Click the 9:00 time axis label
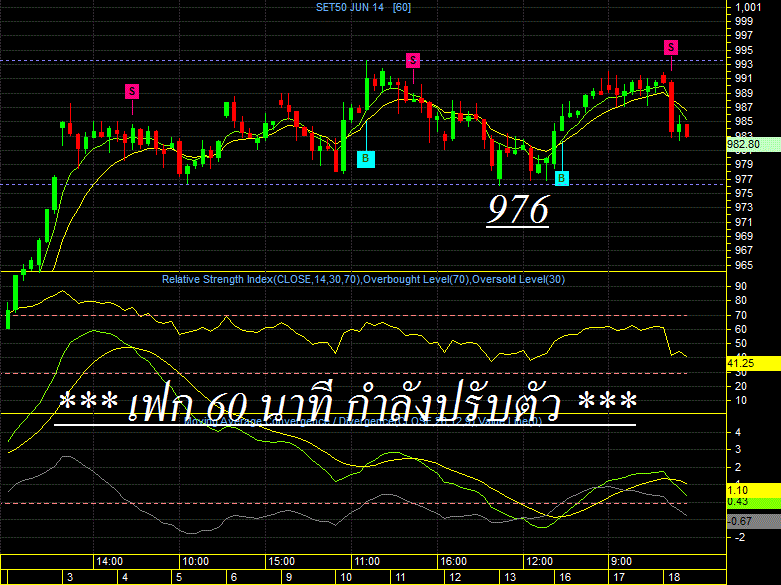Image resolution: width=781 pixels, height=585 pixels. (622, 562)
